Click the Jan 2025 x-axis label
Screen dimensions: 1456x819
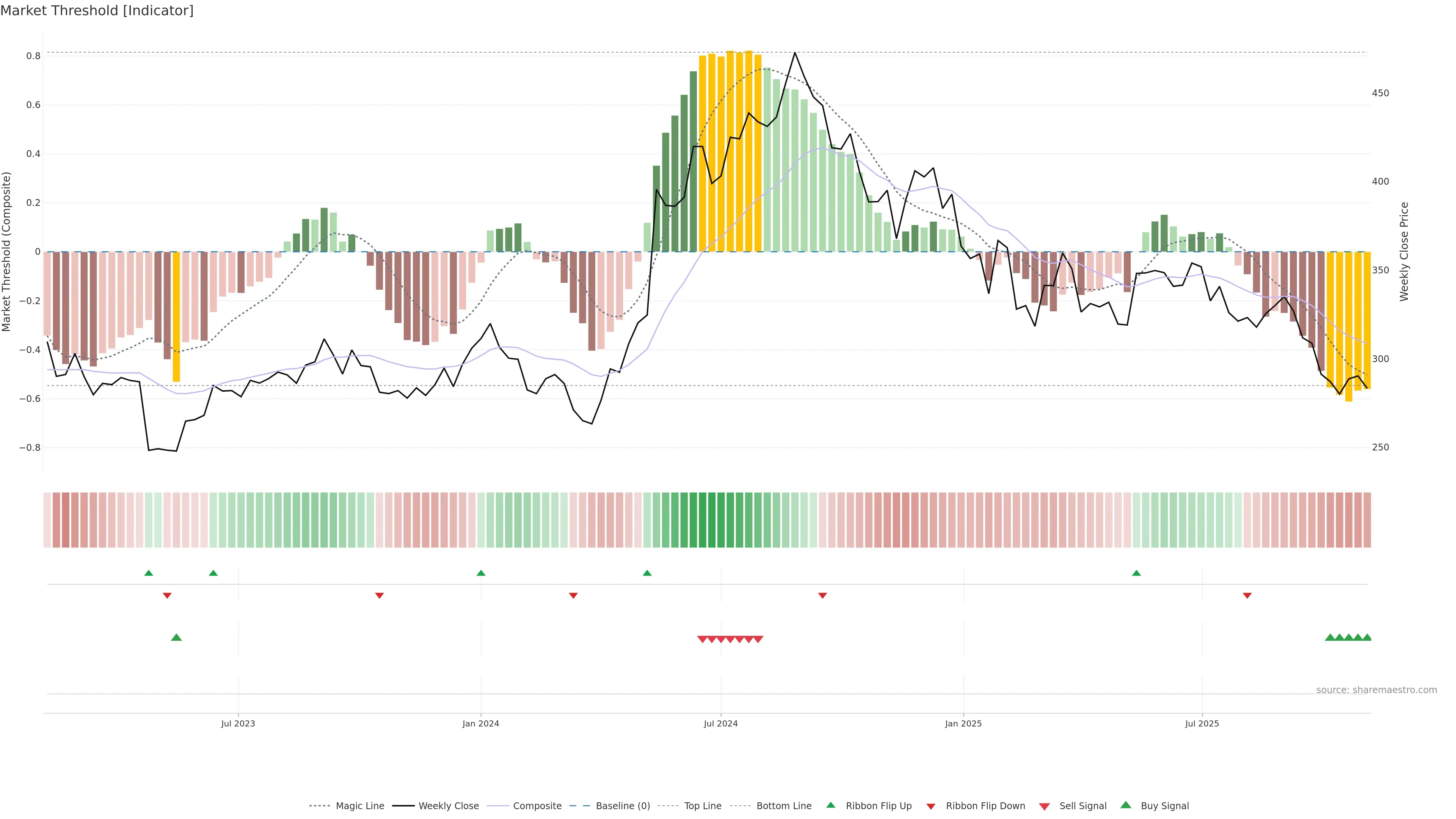click(x=963, y=723)
